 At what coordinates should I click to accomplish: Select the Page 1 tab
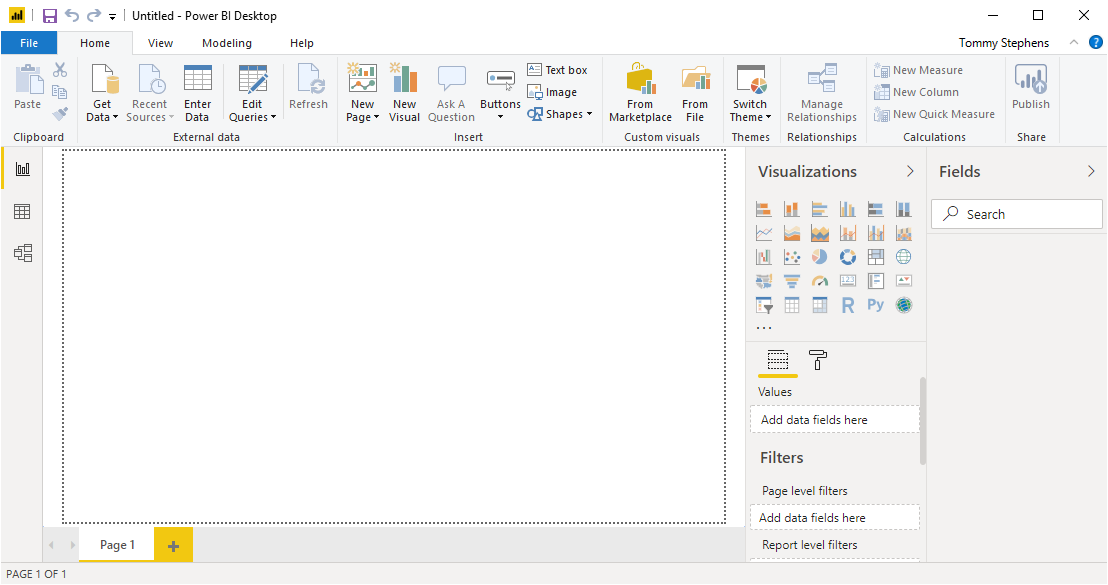(x=117, y=545)
